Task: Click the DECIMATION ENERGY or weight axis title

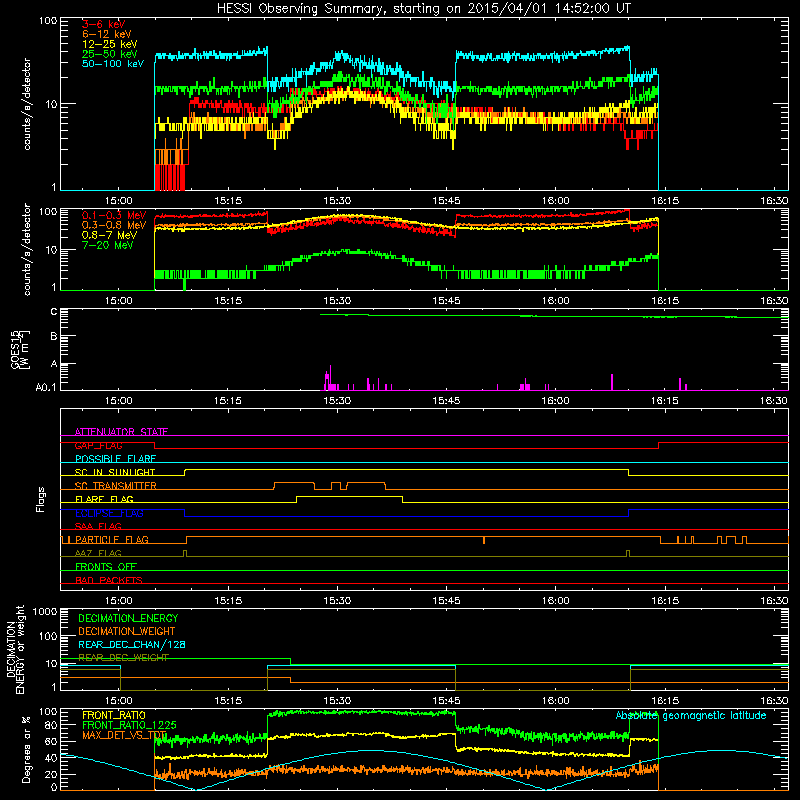Action: click(x=15, y=649)
